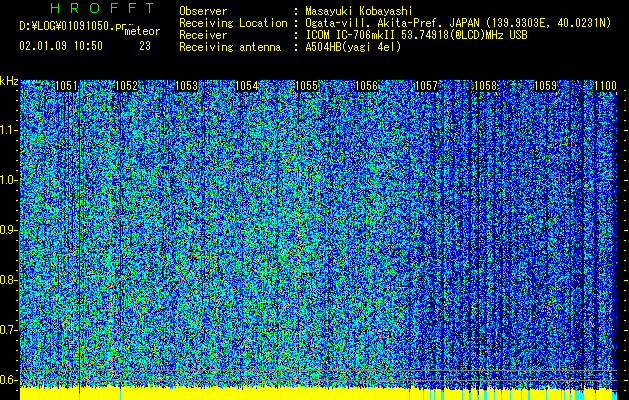Click the 1058 time marker

[x=485, y=86]
